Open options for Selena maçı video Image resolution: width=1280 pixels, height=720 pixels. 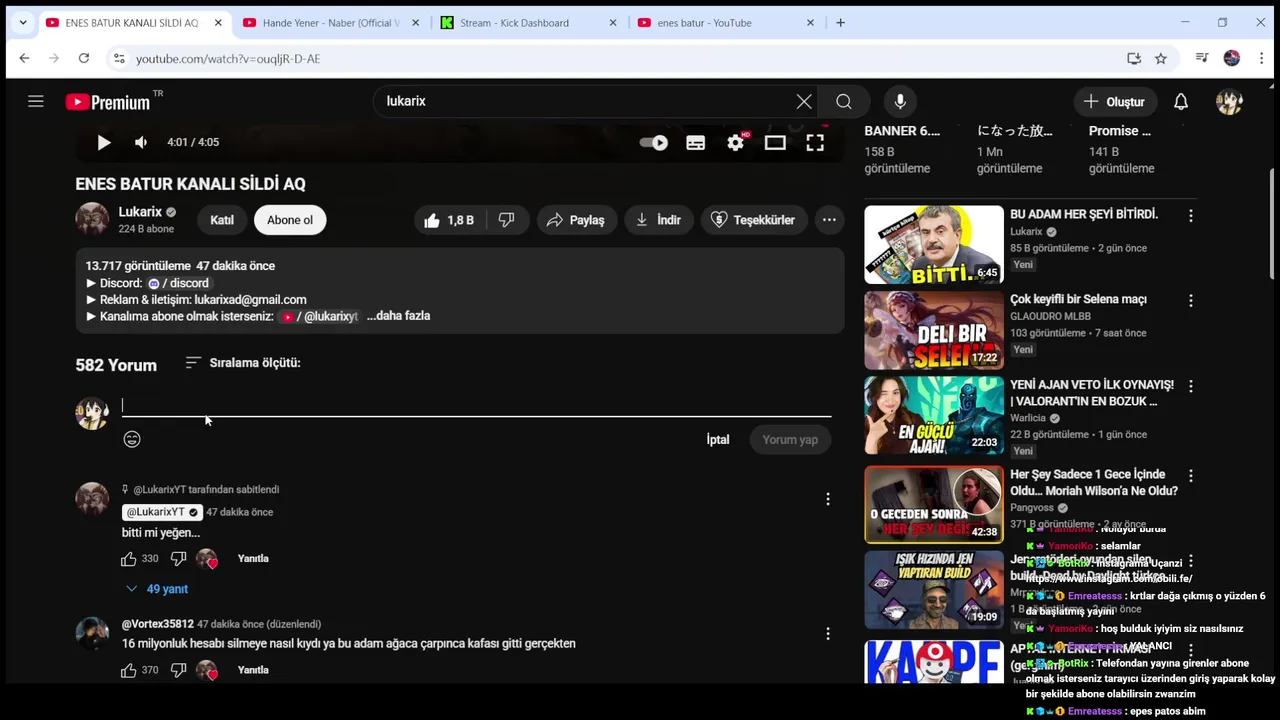pyautogui.click(x=1191, y=300)
